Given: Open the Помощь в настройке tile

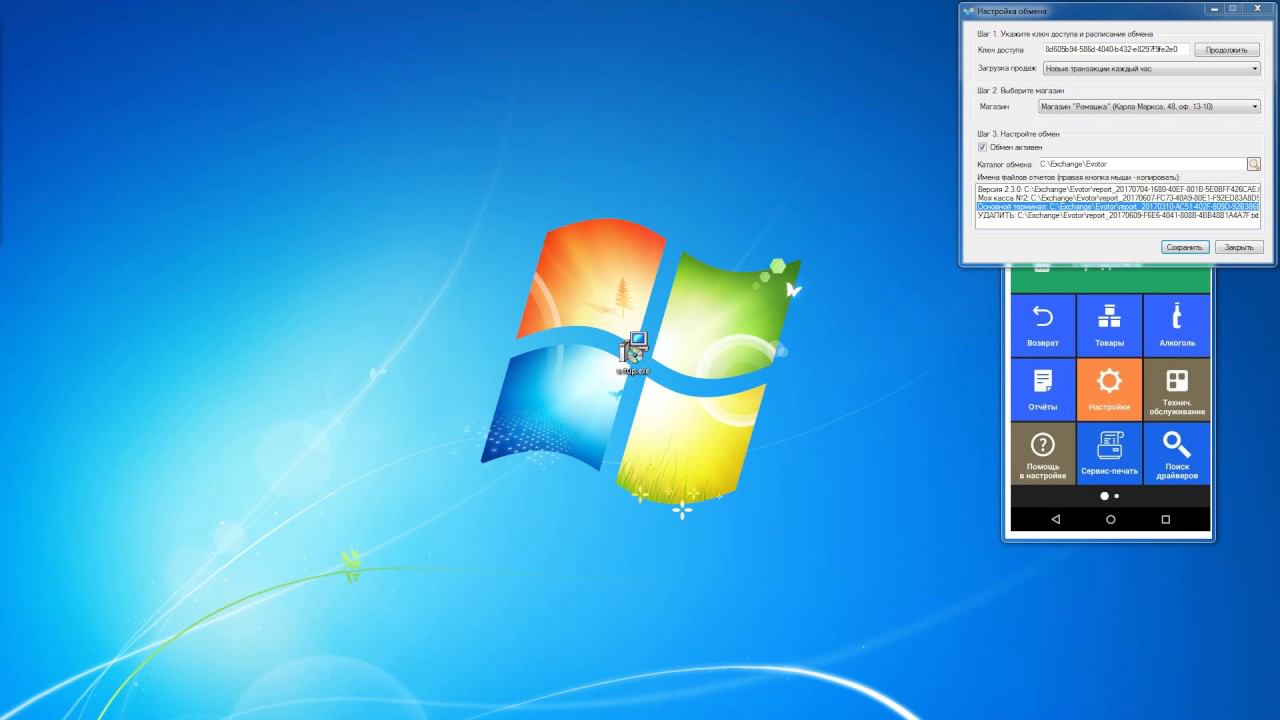Looking at the screenshot, I should coord(1043,453).
